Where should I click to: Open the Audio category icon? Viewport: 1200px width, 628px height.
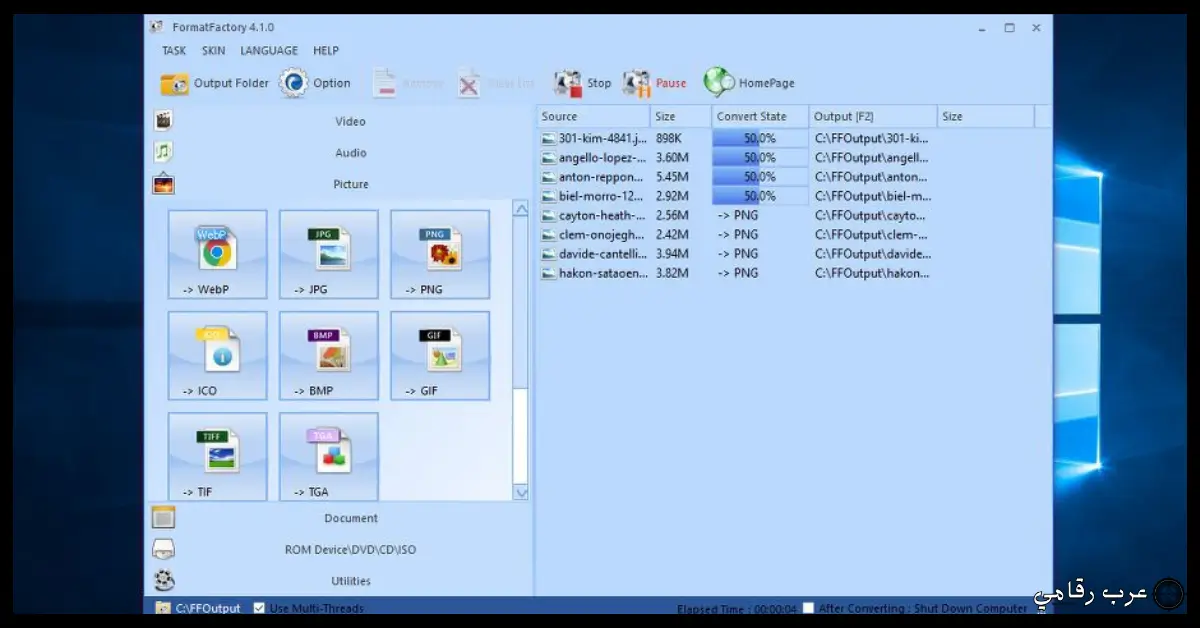163,152
